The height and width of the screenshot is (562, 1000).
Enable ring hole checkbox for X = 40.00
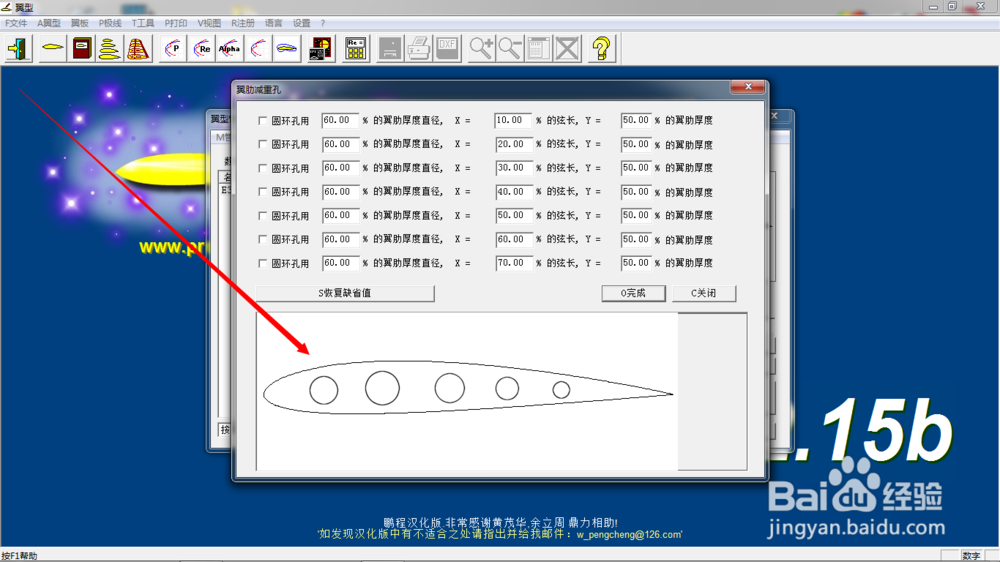[x=262, y=192]
